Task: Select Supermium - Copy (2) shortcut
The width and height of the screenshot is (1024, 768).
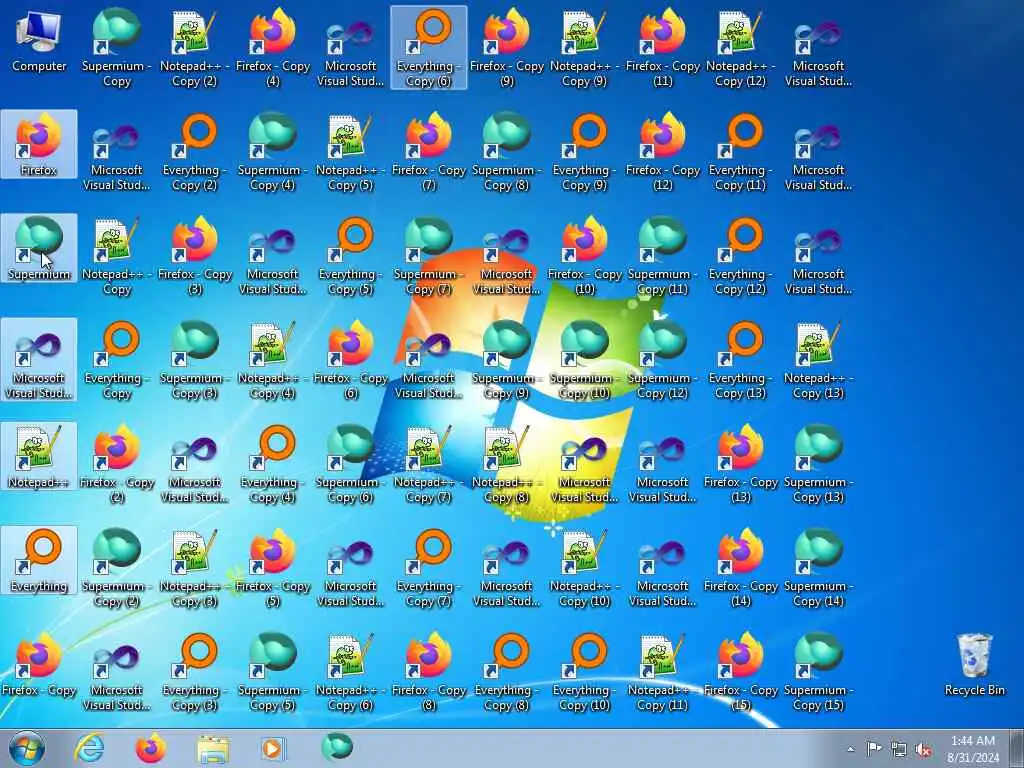Action: pos(117,568)
